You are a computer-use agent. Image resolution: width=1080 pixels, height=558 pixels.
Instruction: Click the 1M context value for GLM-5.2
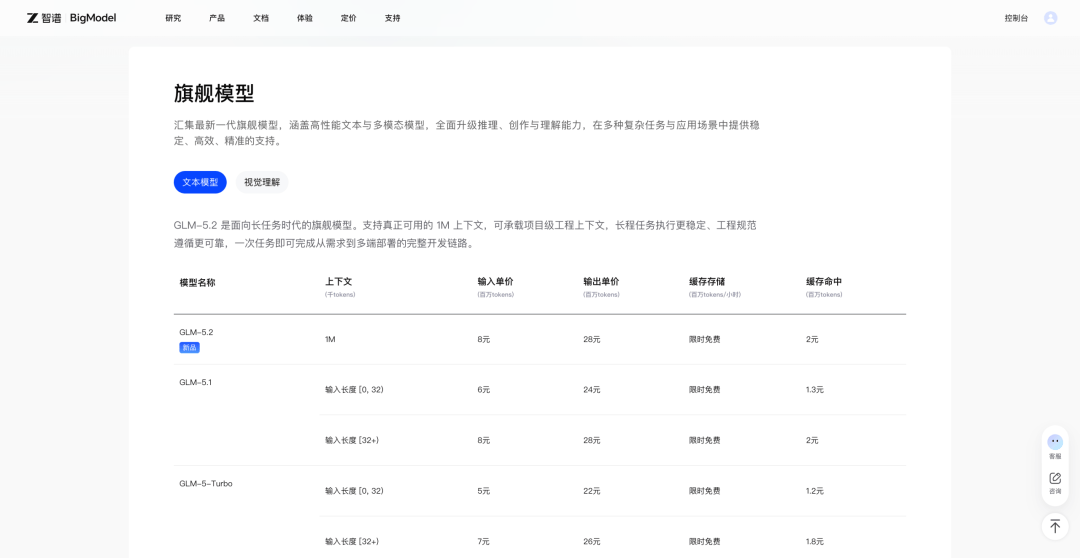(331, 340)
